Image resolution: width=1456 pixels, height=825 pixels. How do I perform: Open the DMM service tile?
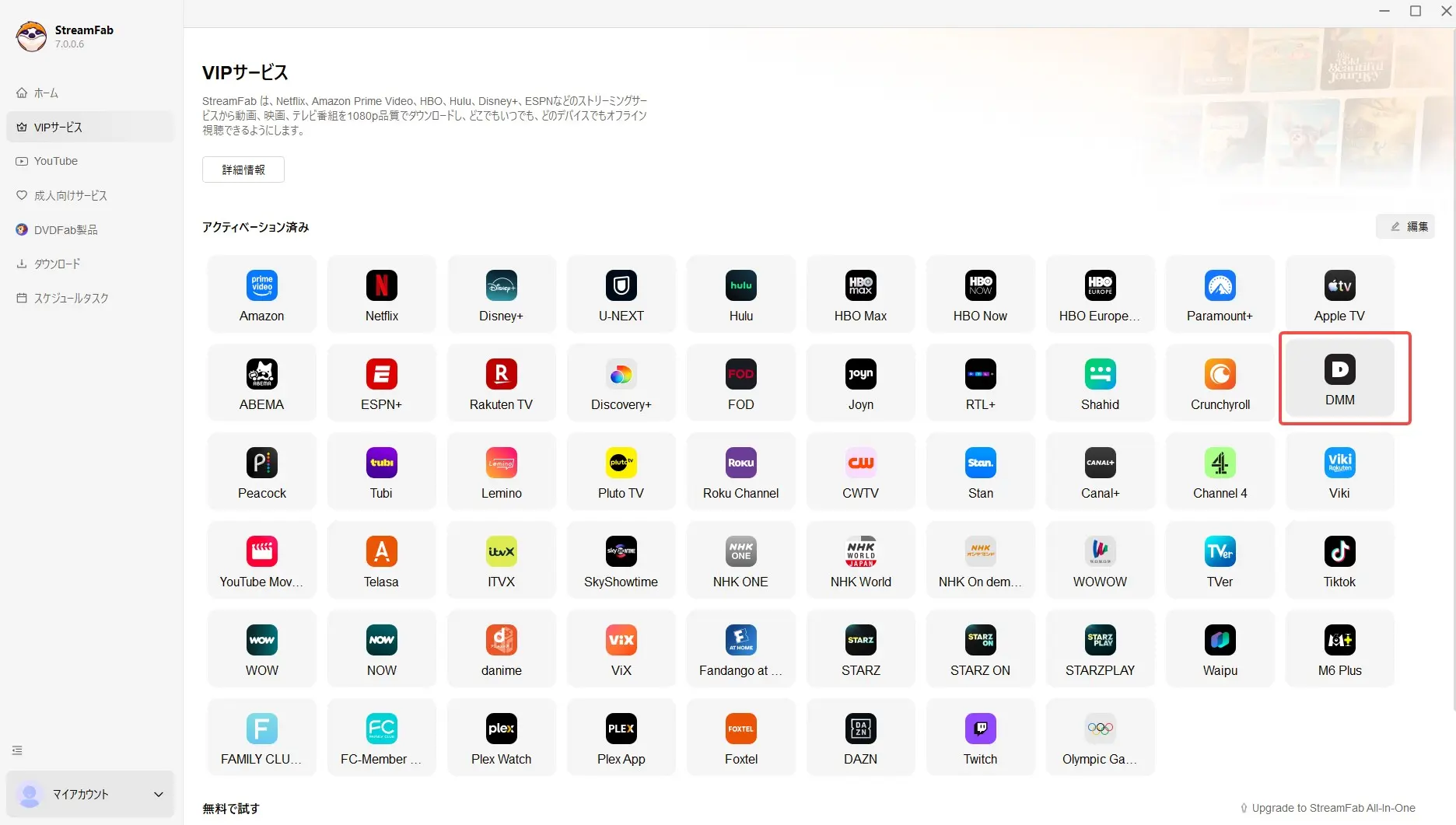tap(1340, 378)
